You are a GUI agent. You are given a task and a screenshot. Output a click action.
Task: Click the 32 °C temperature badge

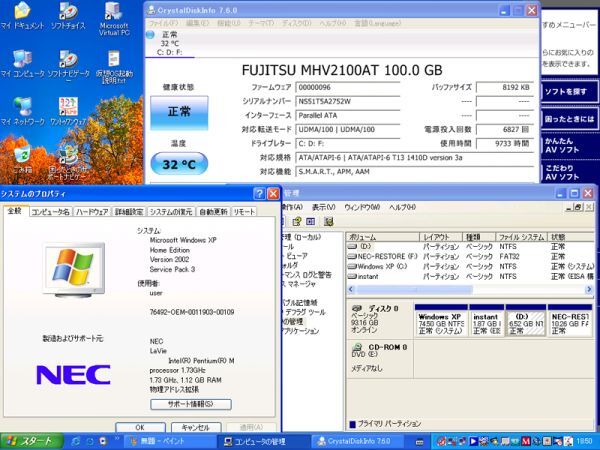[x=179, y=164]
